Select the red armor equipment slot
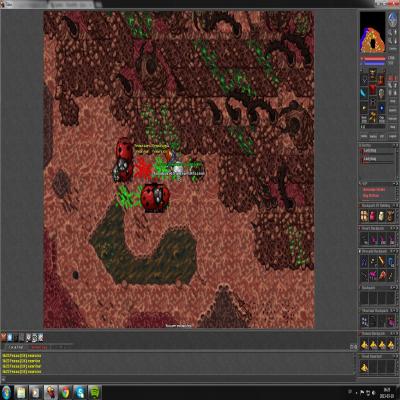Viewport: 400px width, 400px height. coord(373,89)
